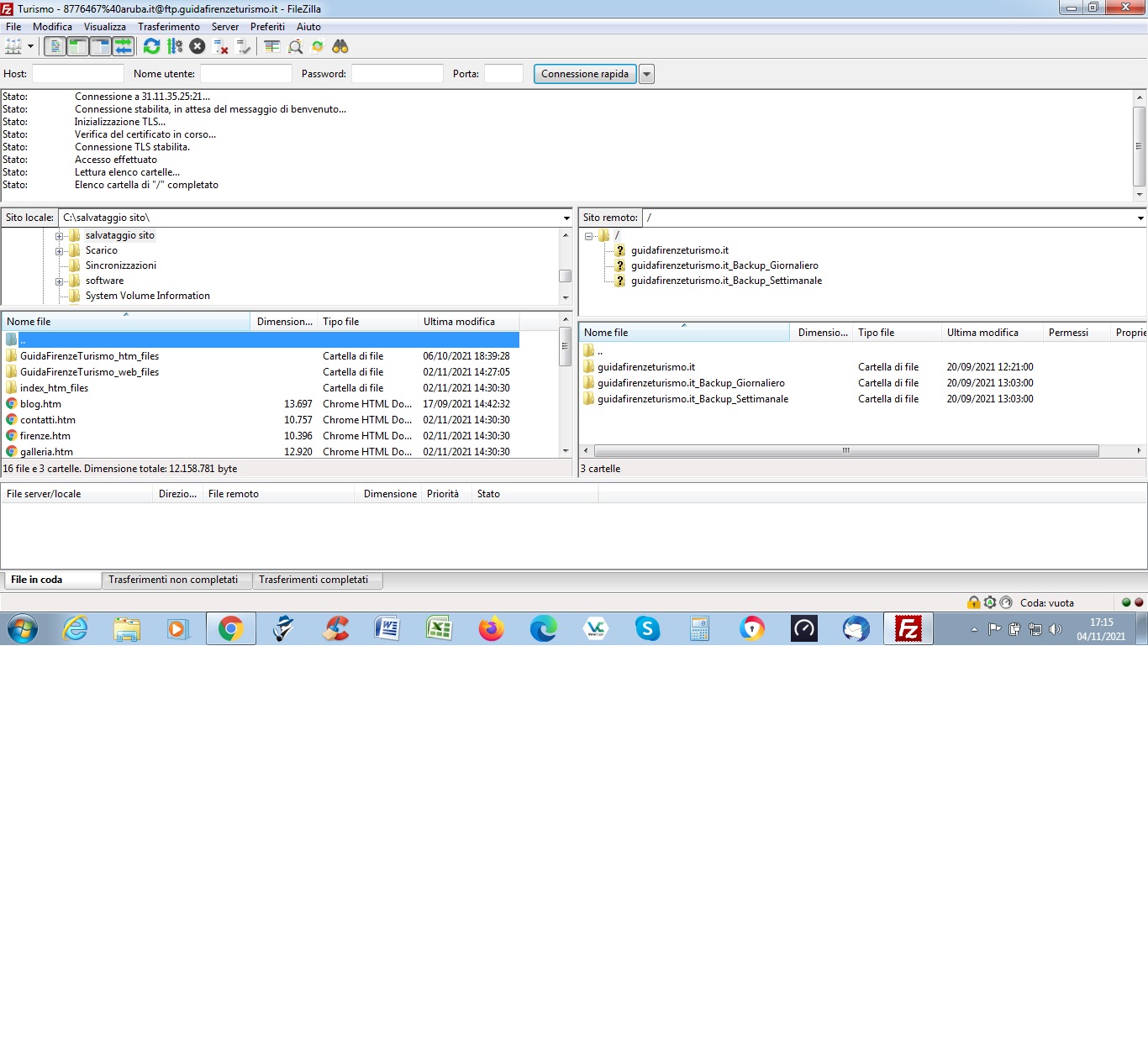Reconnect to the last server
The image size is (1148, 1045).
coord(244,46)
